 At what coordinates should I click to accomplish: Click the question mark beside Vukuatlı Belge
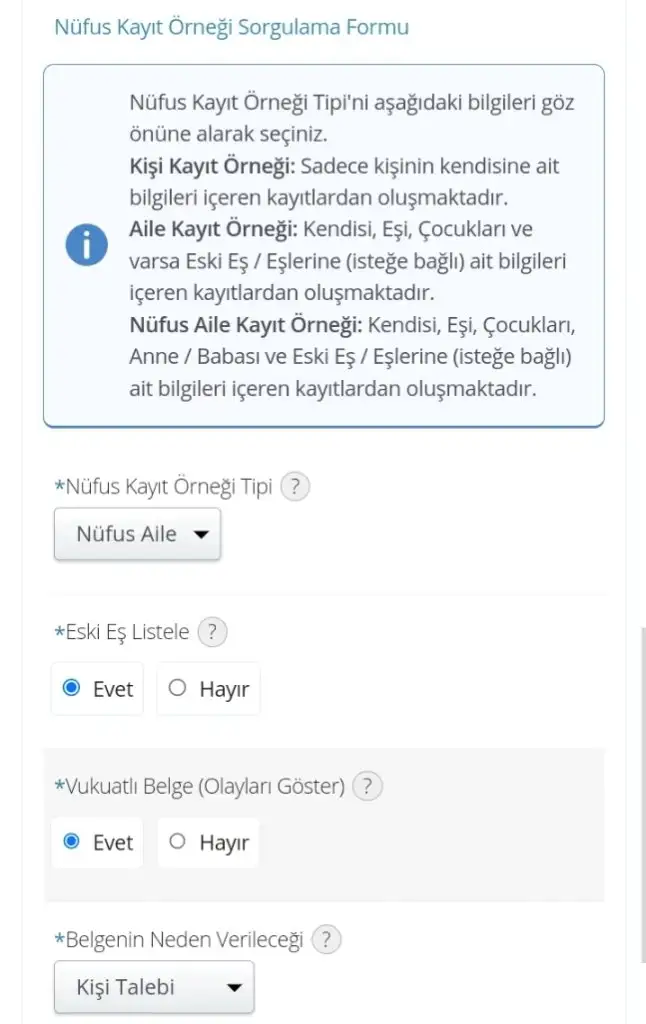click(368, 786)
